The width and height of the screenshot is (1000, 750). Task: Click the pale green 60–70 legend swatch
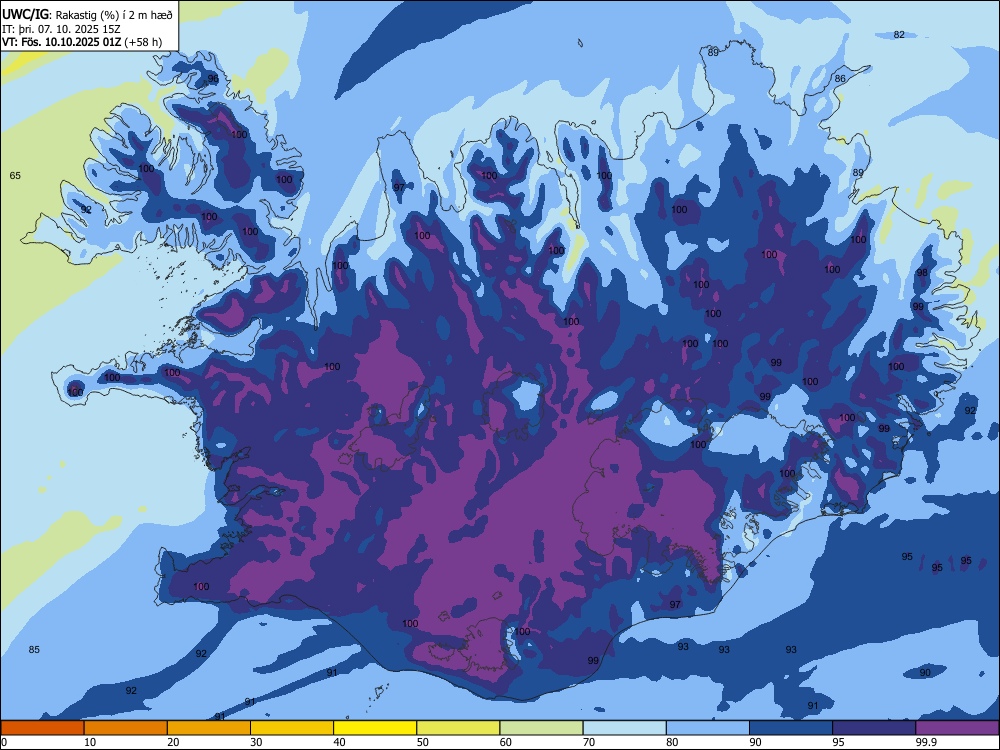541,728
